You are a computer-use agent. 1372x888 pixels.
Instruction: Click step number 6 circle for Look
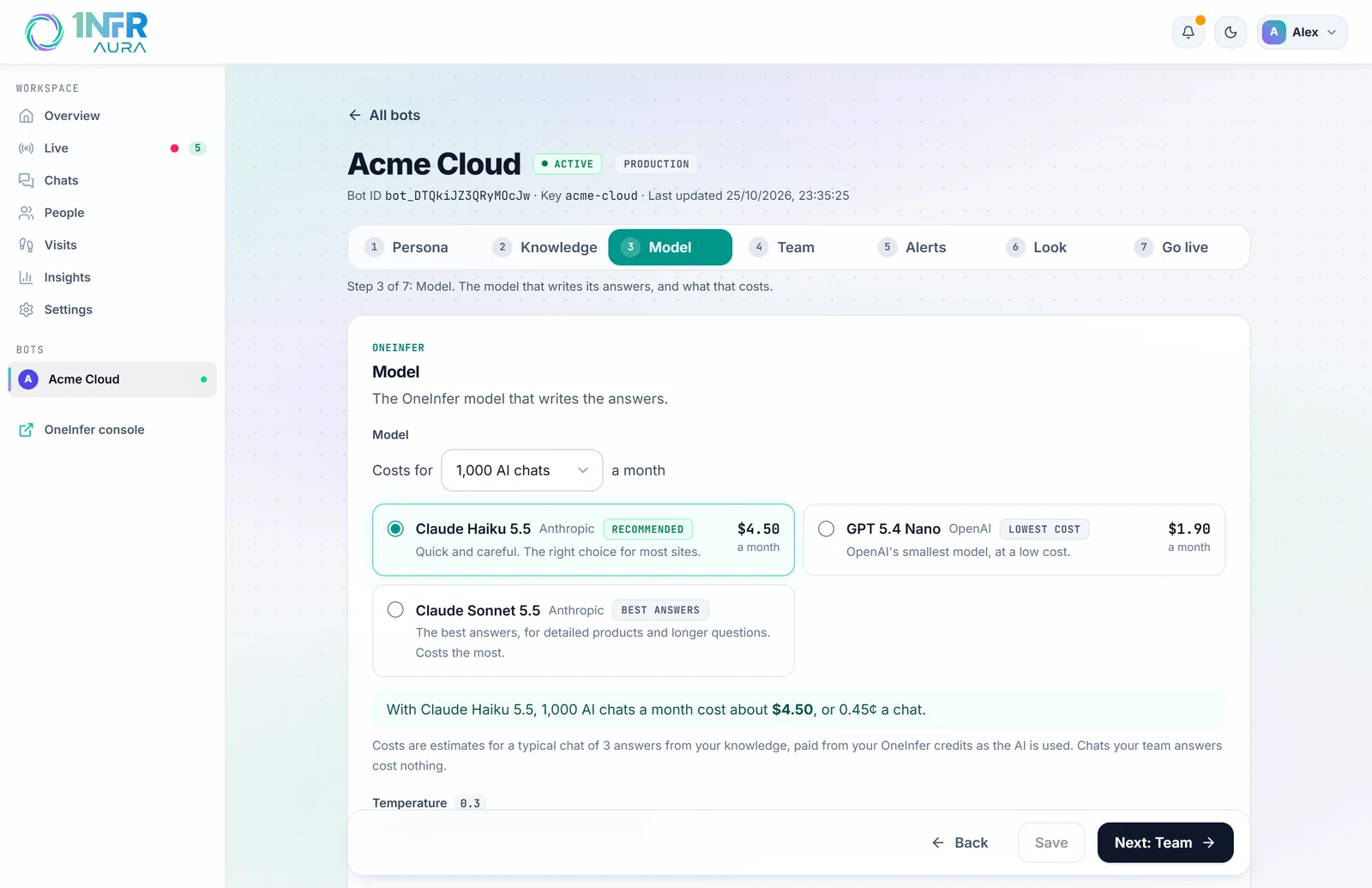point(1015,247)
